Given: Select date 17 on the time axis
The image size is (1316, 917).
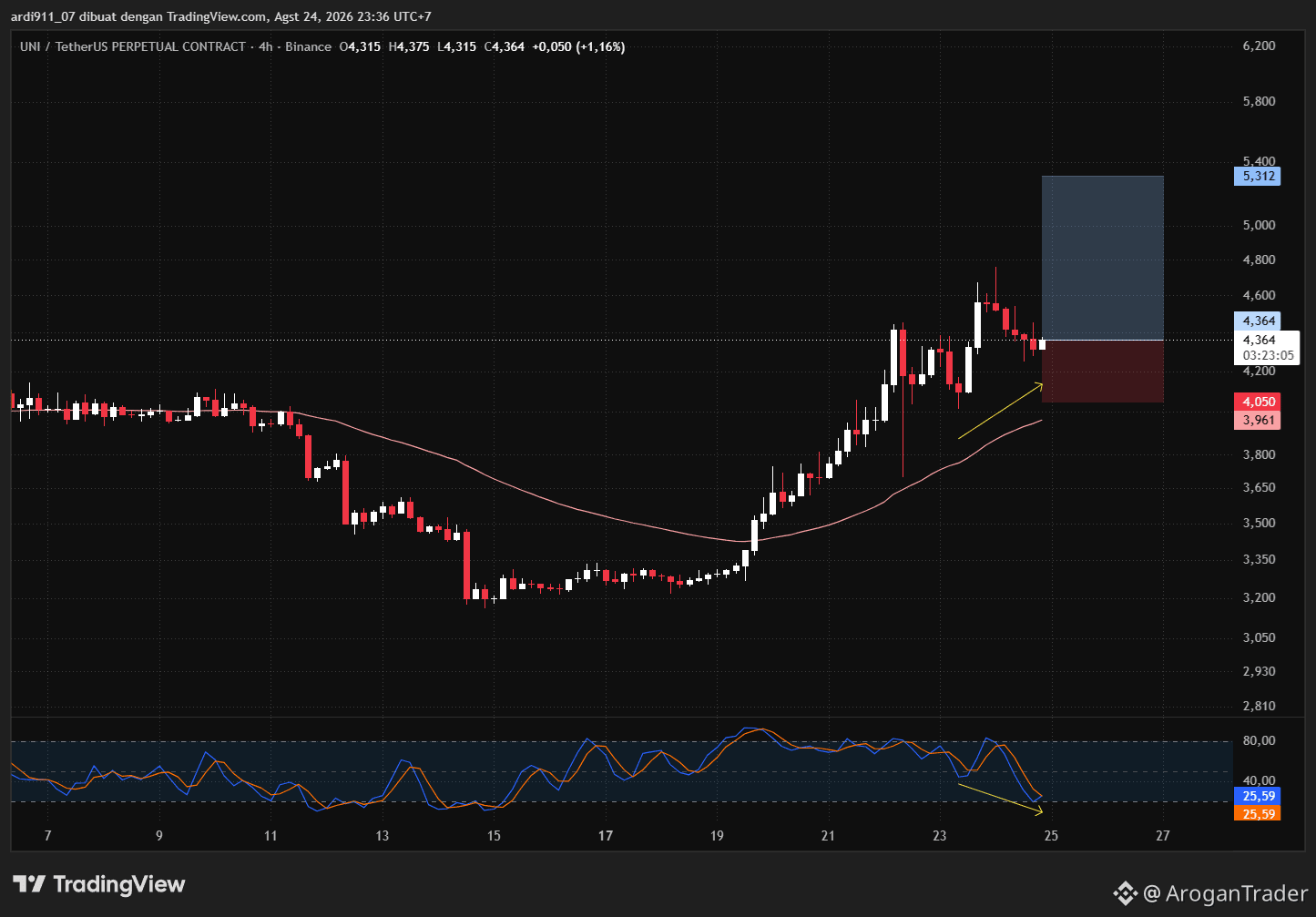Looking at the screenshot, I should click(606, 836).
